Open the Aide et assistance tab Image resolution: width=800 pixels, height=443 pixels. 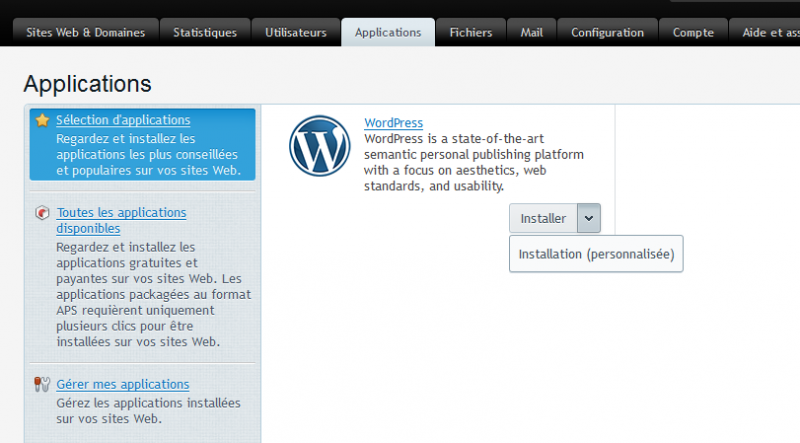(x=765, y=33)
